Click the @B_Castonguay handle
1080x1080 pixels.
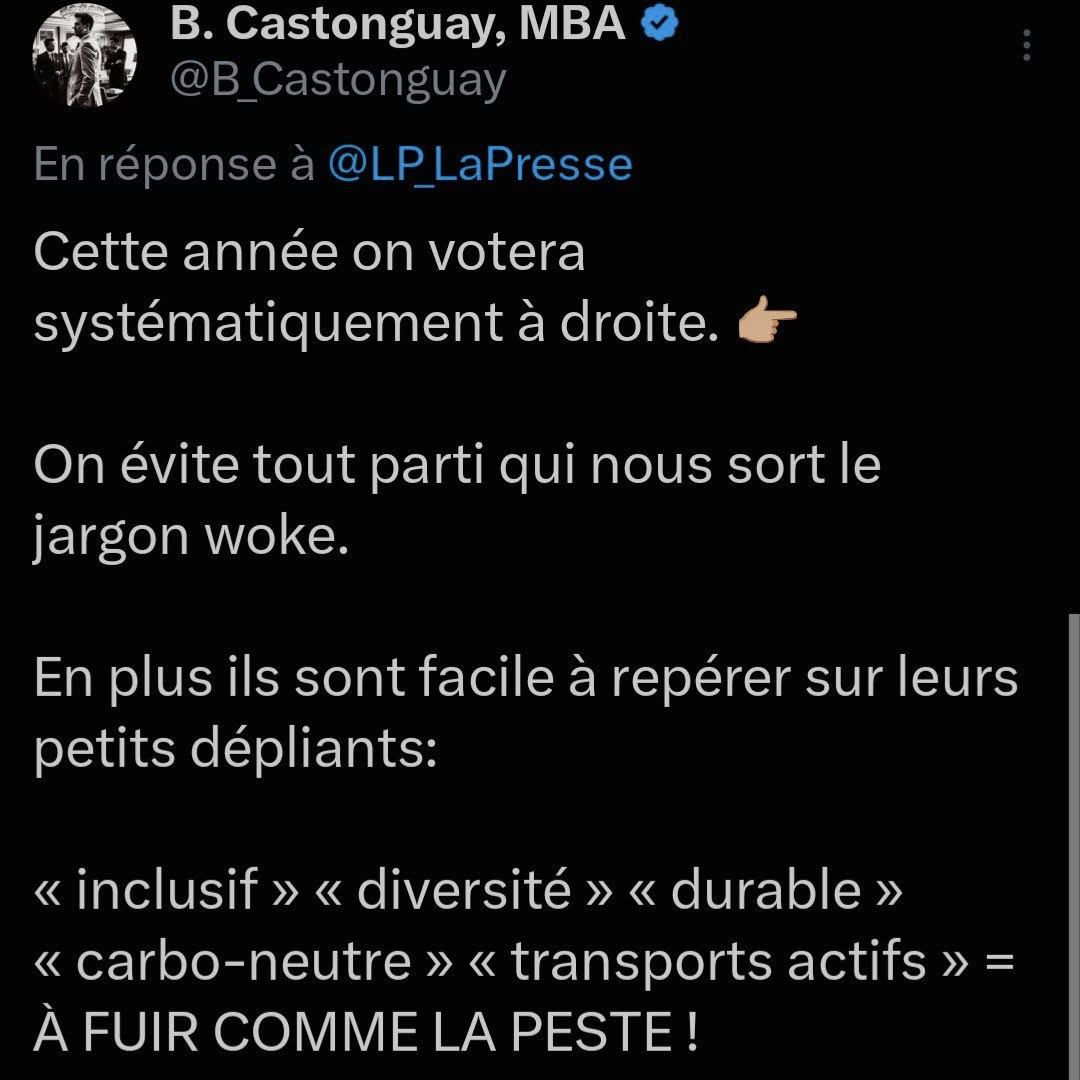pos(338,80)
